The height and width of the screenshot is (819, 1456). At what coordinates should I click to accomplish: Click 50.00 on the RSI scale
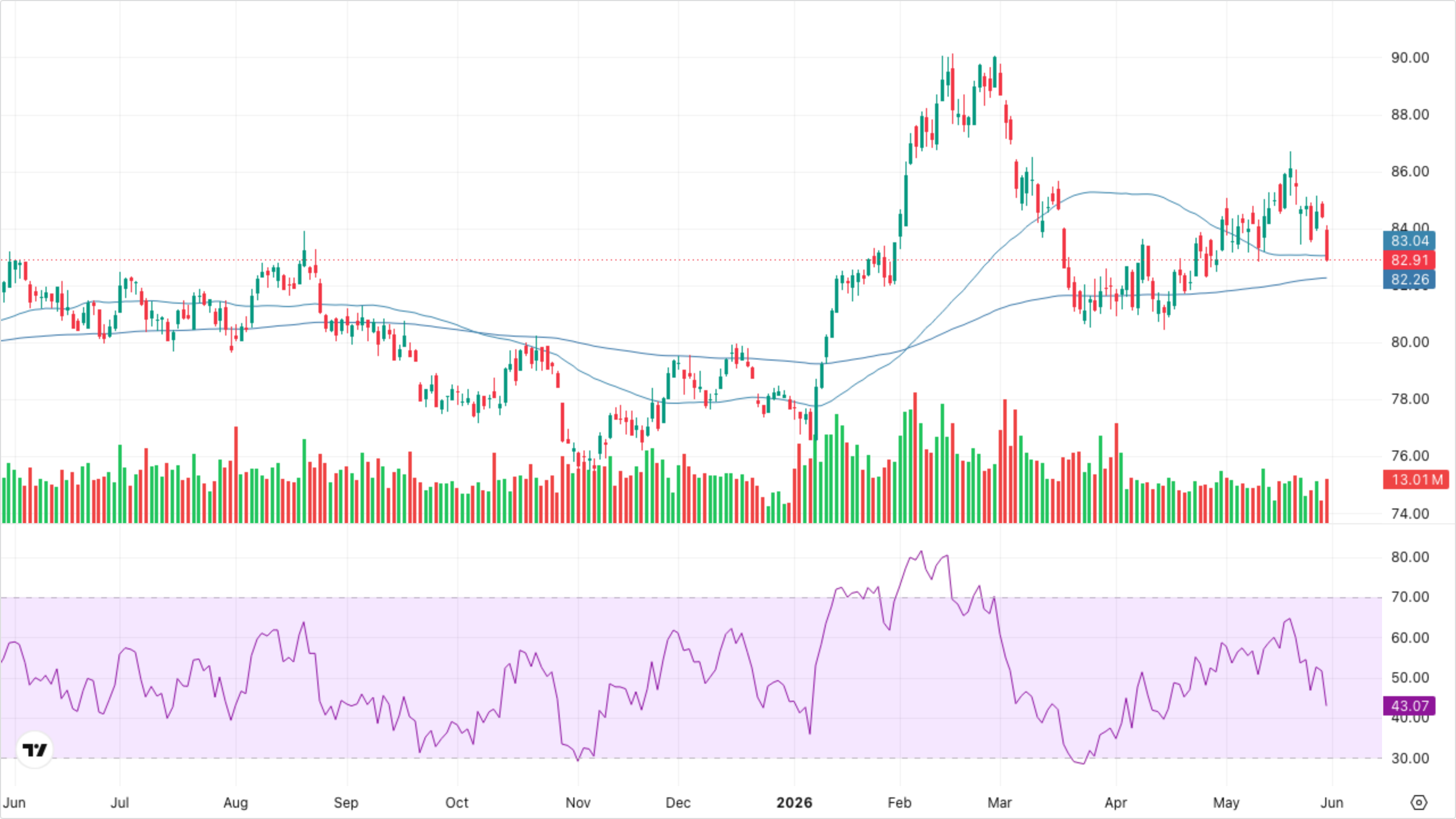pos(1410,677)
